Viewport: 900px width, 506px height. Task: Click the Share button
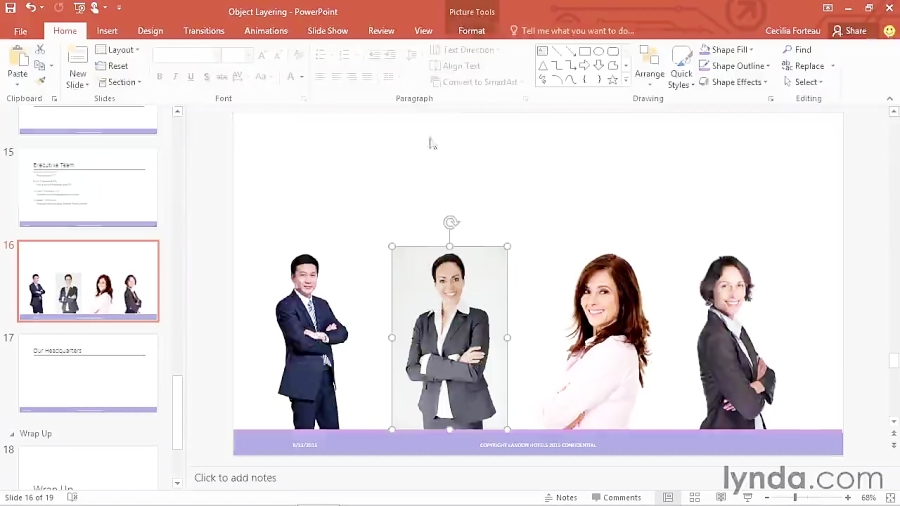coord(849,31)
